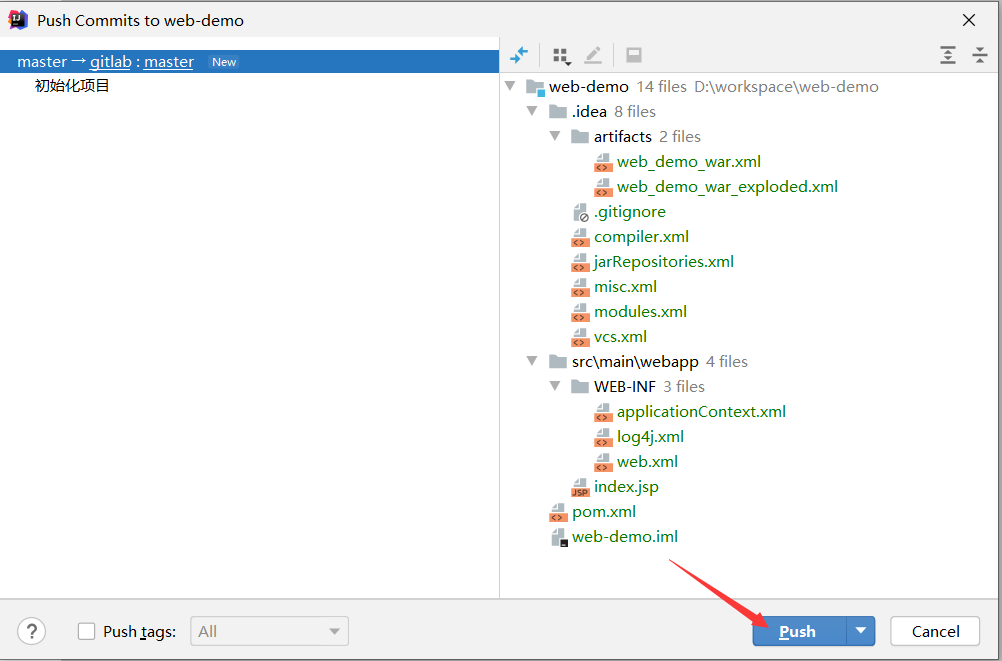Click the pom.xml file icon

(558, 512)
